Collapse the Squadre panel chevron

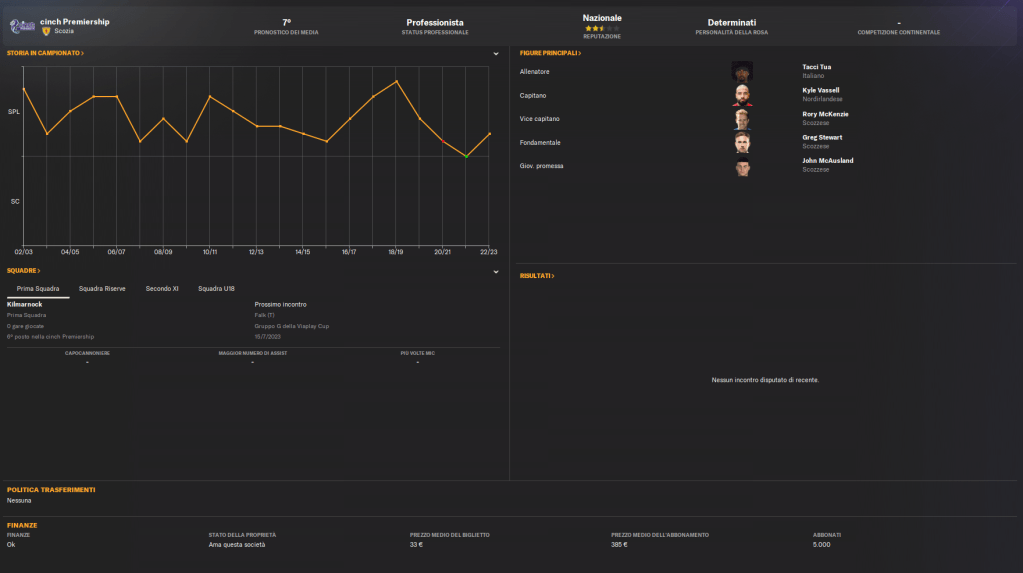[496, 271]
